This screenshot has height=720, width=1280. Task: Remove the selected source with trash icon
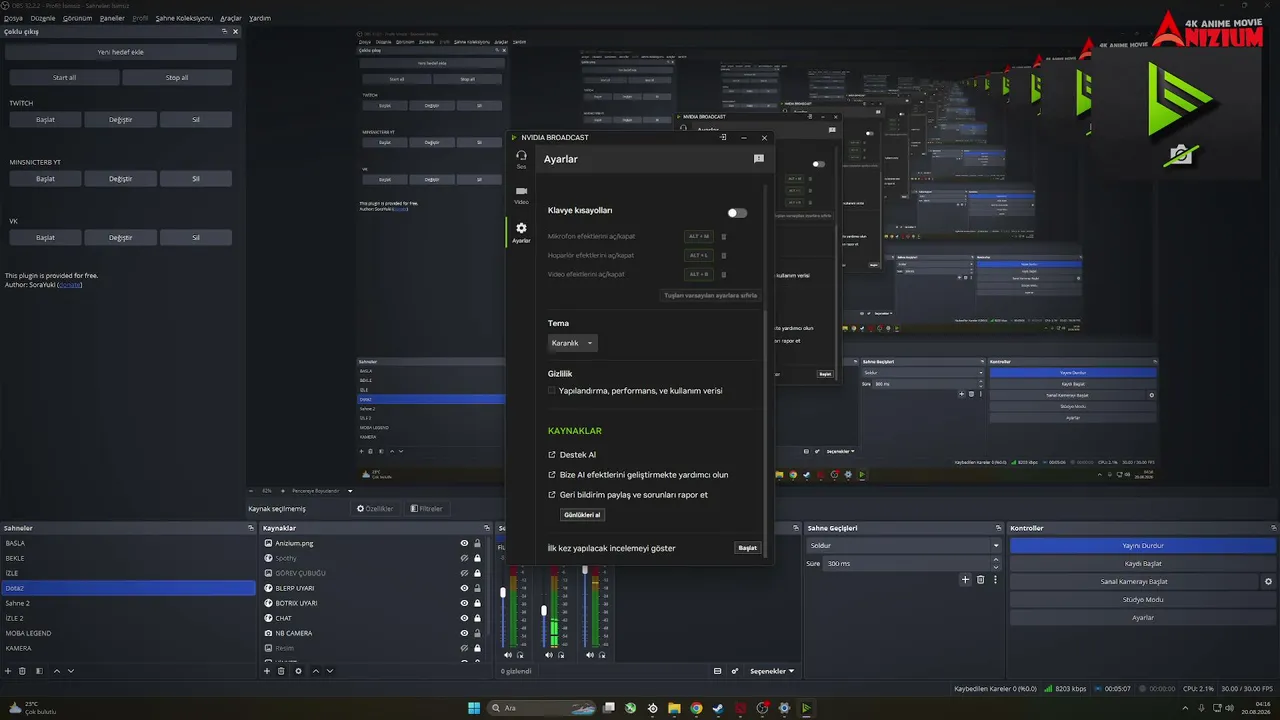(282, 671)
